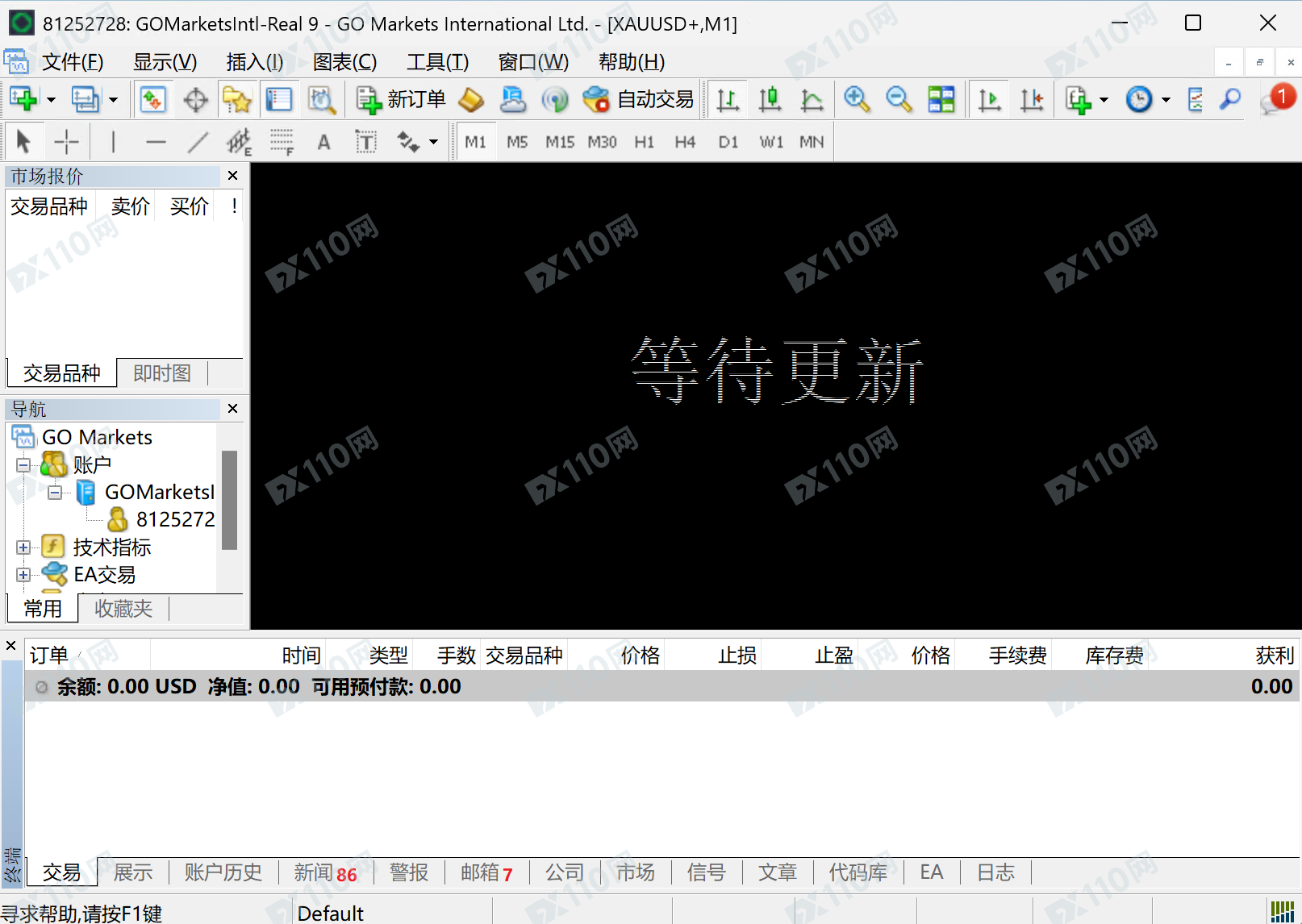
Task: Select account 8125272 in the Navigator
Action: pos(174,519)
